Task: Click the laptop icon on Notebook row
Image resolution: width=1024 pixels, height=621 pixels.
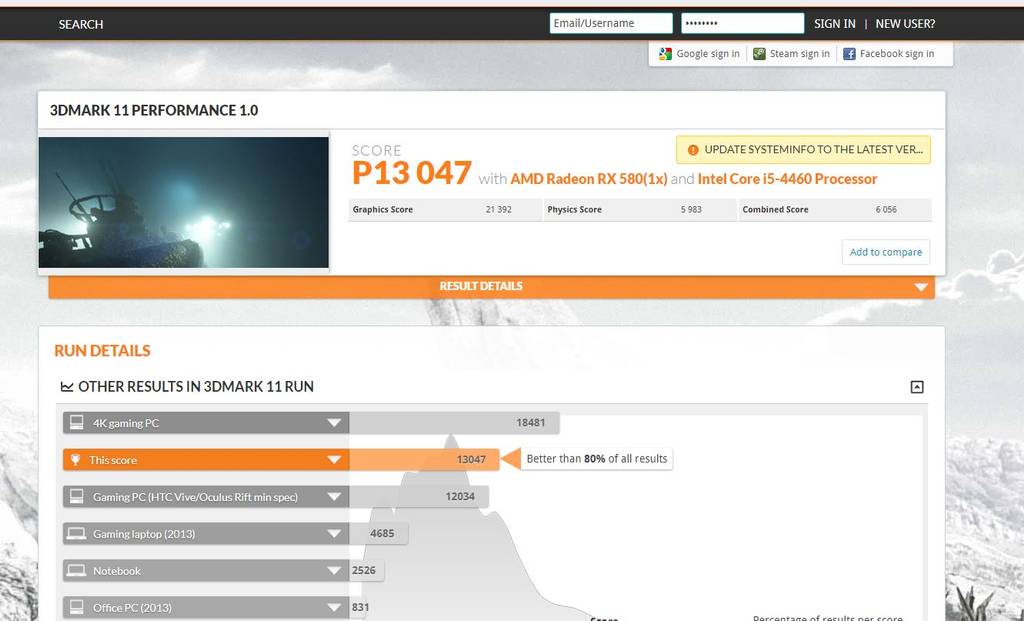Action: [x=76, y=570]
